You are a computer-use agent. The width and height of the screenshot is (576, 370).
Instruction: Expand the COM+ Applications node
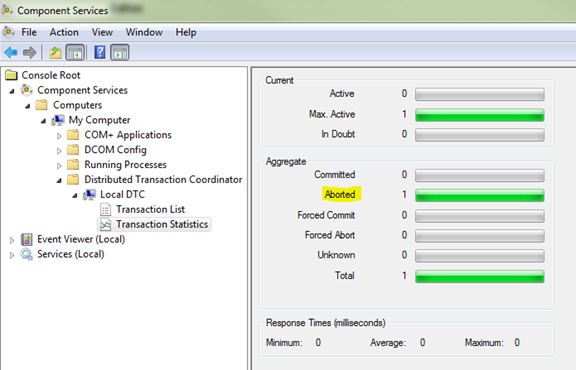coord(59,136)
